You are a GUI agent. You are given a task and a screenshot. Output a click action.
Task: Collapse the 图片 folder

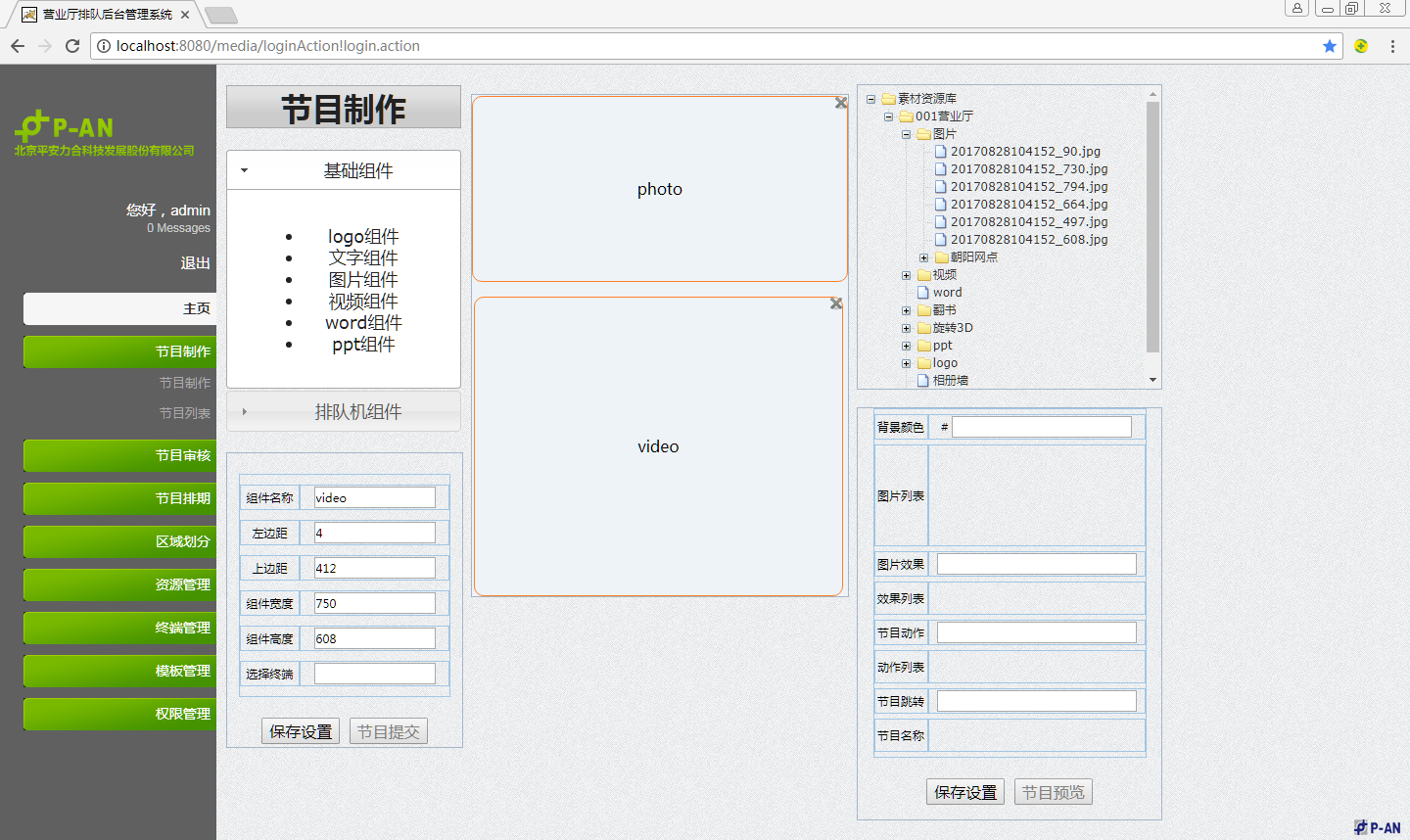pos(906,134)
